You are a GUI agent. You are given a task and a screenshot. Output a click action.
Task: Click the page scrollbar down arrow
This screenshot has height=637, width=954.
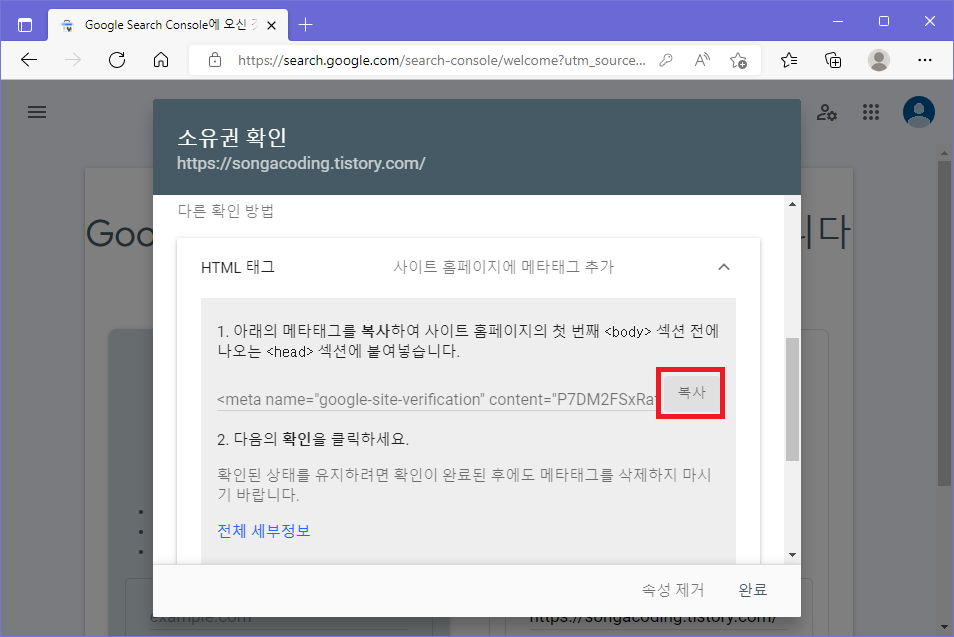click(944, 627)
